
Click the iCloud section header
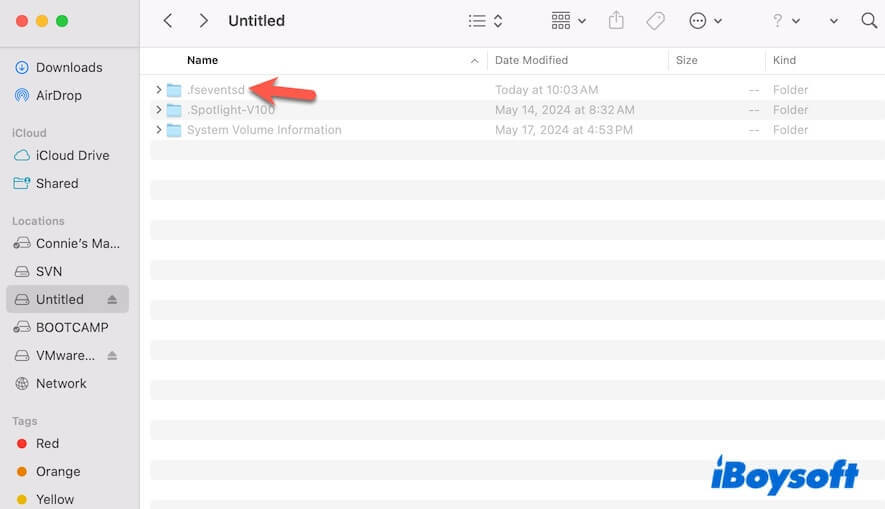pos(29,133)
